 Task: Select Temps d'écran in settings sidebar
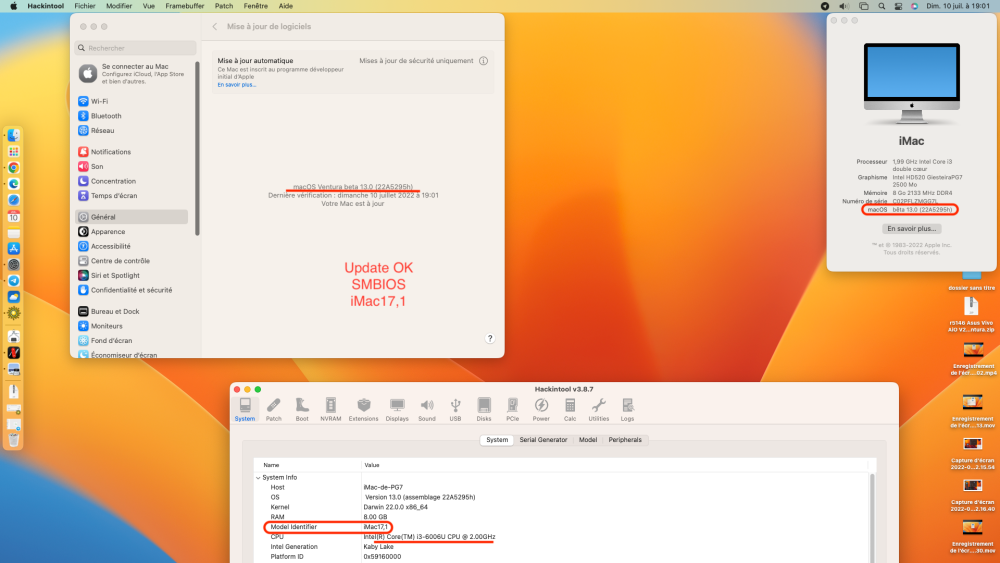tap(131, 196)
